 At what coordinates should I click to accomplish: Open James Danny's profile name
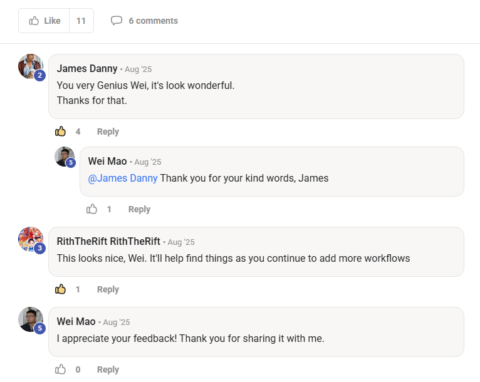[x=87, y=69]
